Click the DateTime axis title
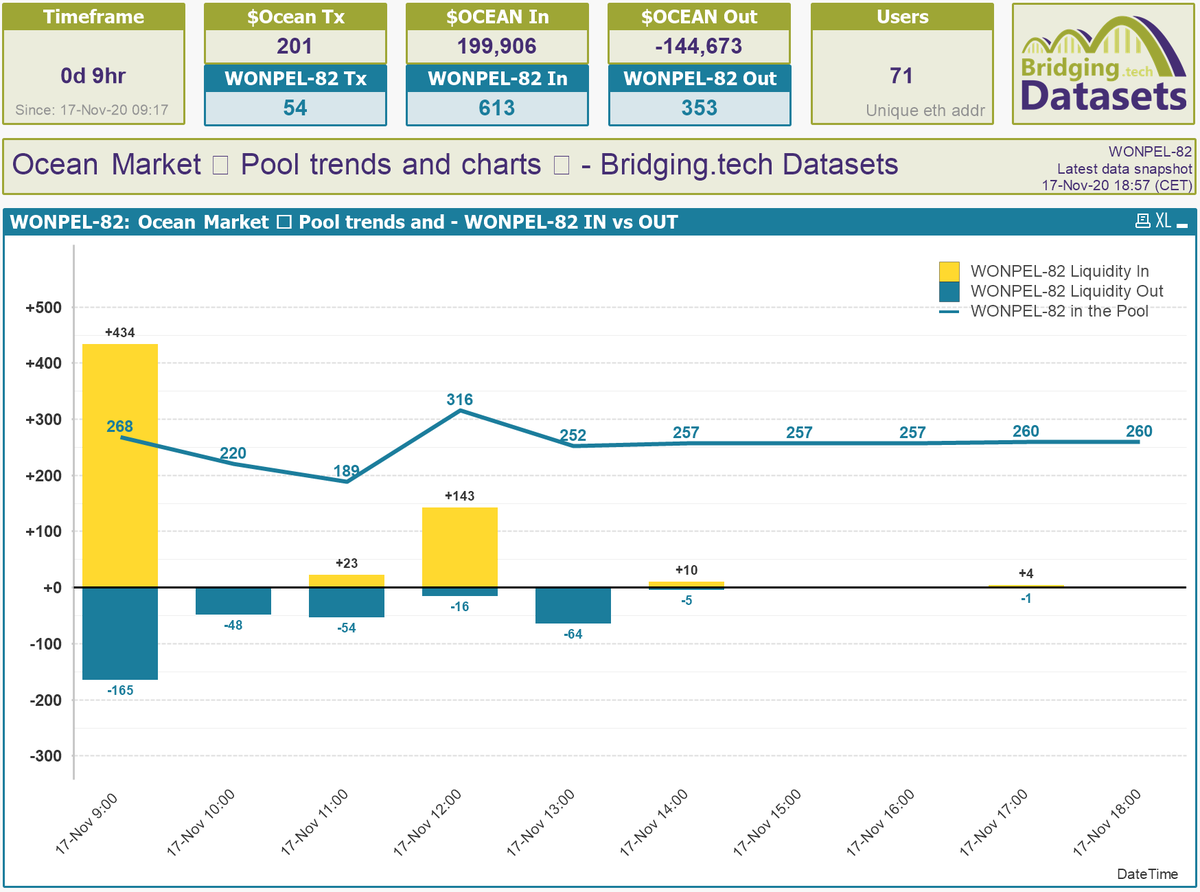 click(1146, 876)
